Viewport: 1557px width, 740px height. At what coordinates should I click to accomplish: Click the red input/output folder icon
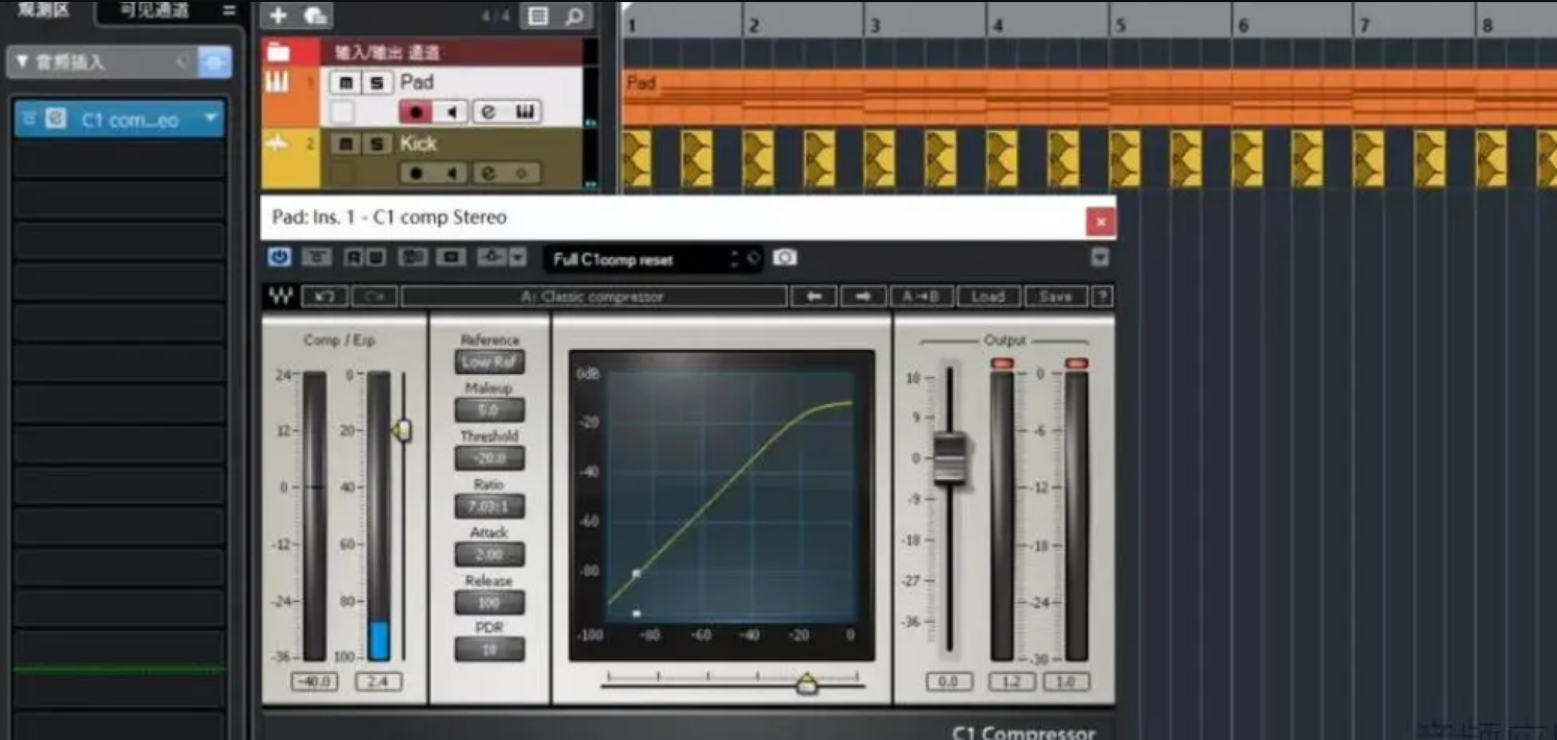coord(278,52)
